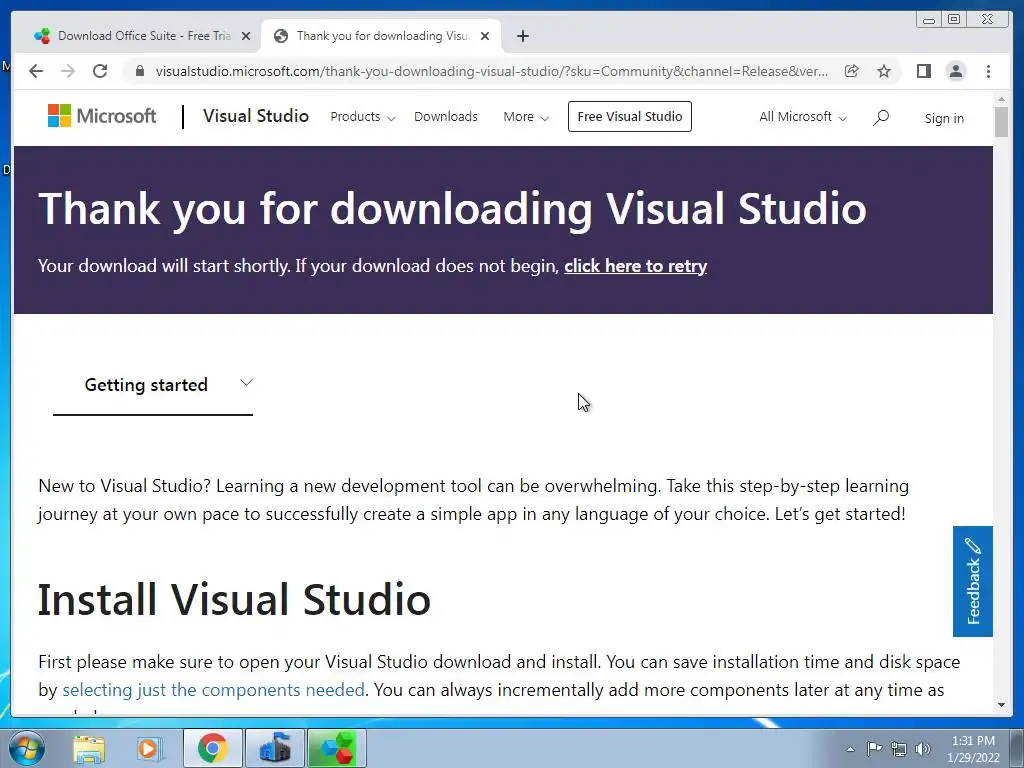Screen dimensions: 1024x768
Task: Click the colored cubes taskbar icon
Action: 336,748
